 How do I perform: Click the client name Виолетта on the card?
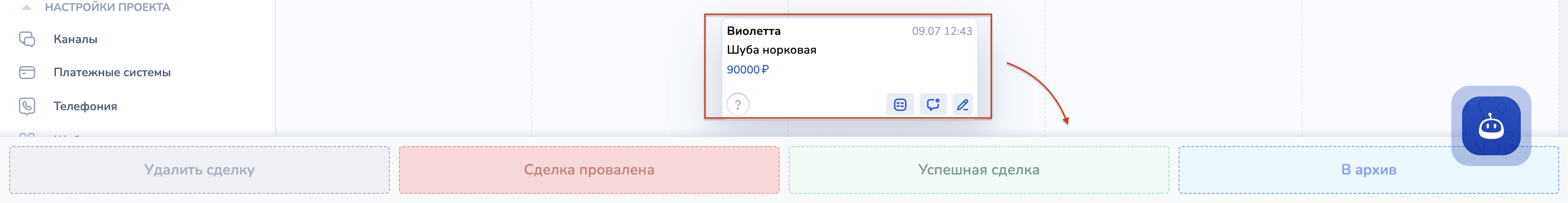coord(754,31)
